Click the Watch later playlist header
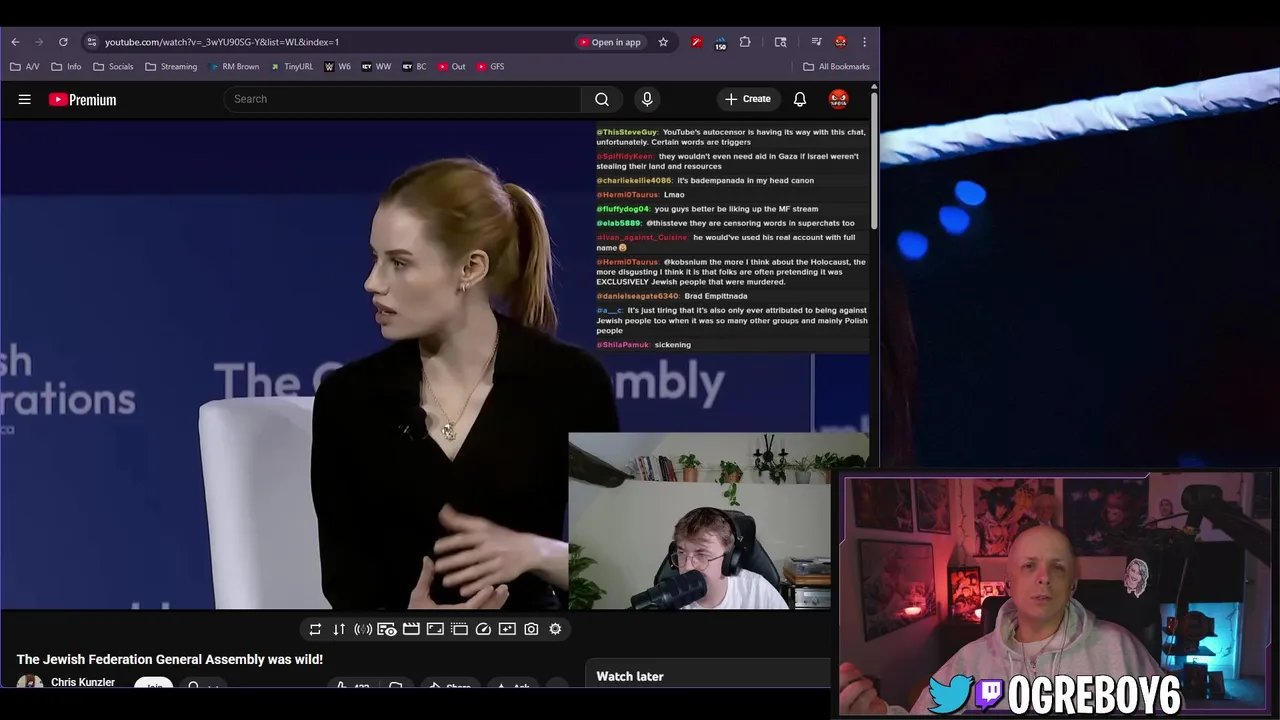Viewport: 1280px width, 720px height. pos(630,676)
